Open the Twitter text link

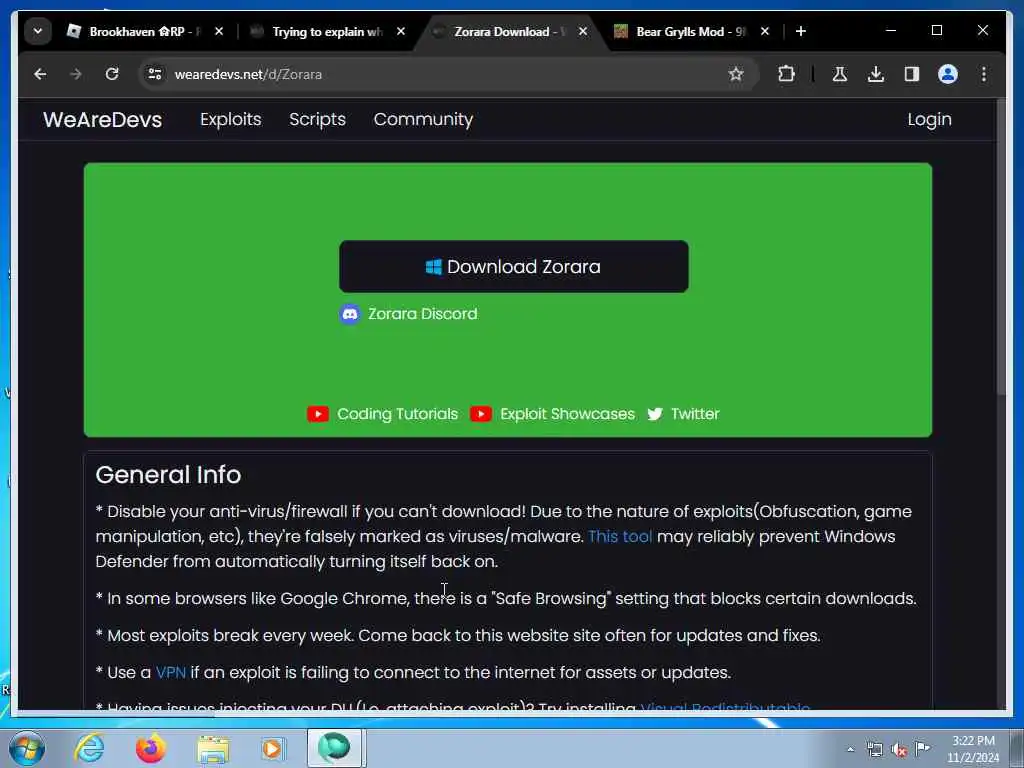[695, 414]
